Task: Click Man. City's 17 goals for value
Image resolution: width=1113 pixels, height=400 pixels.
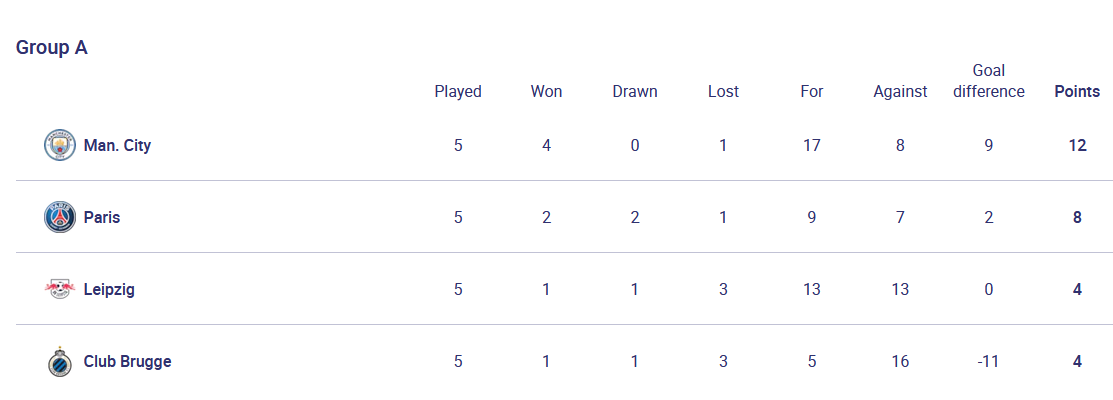Action: click(812, 145)
